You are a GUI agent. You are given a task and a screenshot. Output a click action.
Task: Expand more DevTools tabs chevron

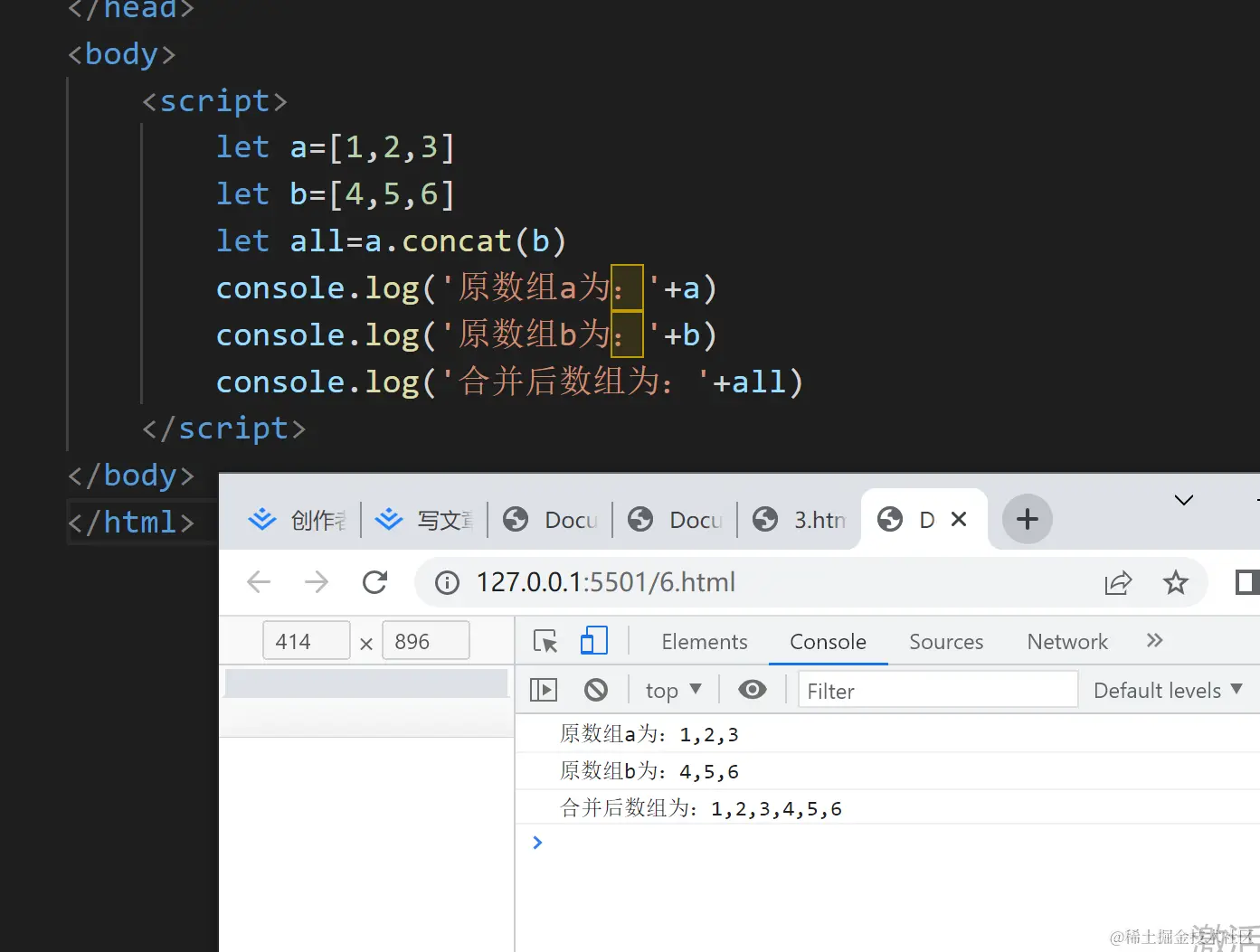1154,640
